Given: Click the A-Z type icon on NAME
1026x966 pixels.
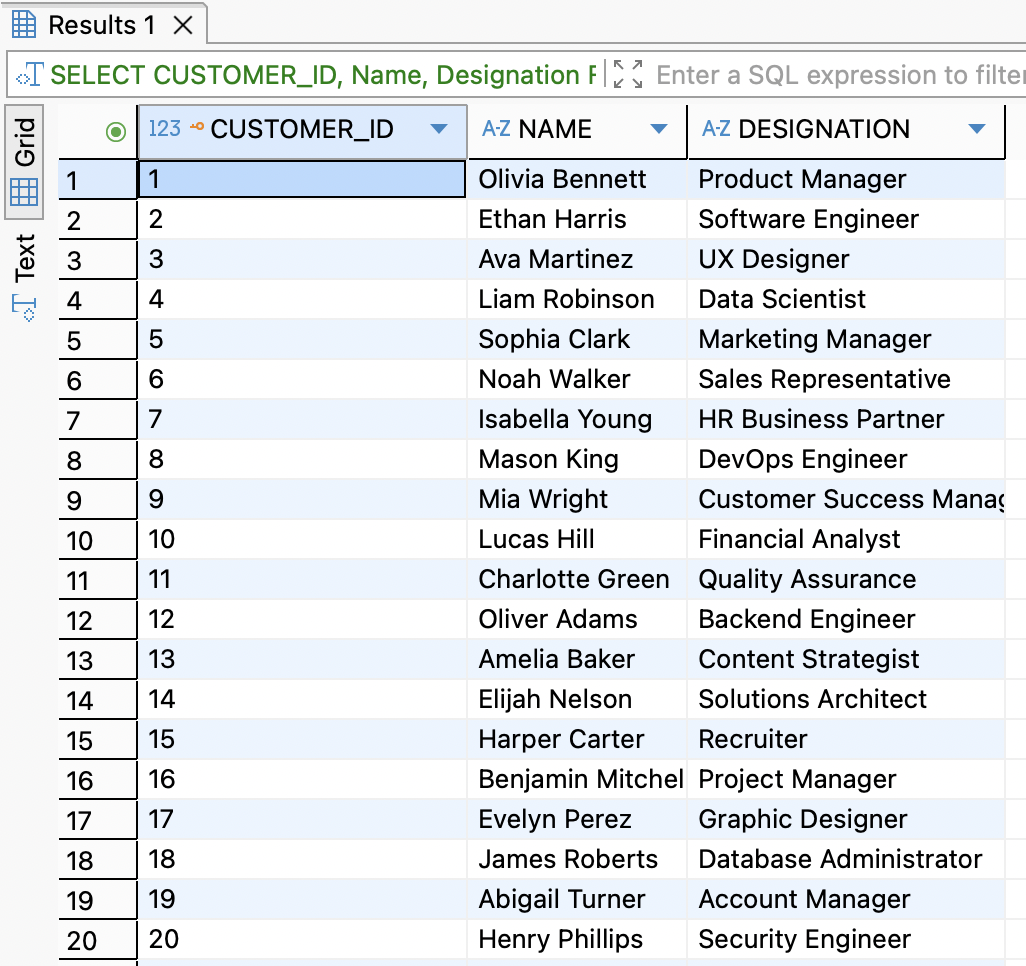Looking at the screenshot, I should (x=496, y=128).
